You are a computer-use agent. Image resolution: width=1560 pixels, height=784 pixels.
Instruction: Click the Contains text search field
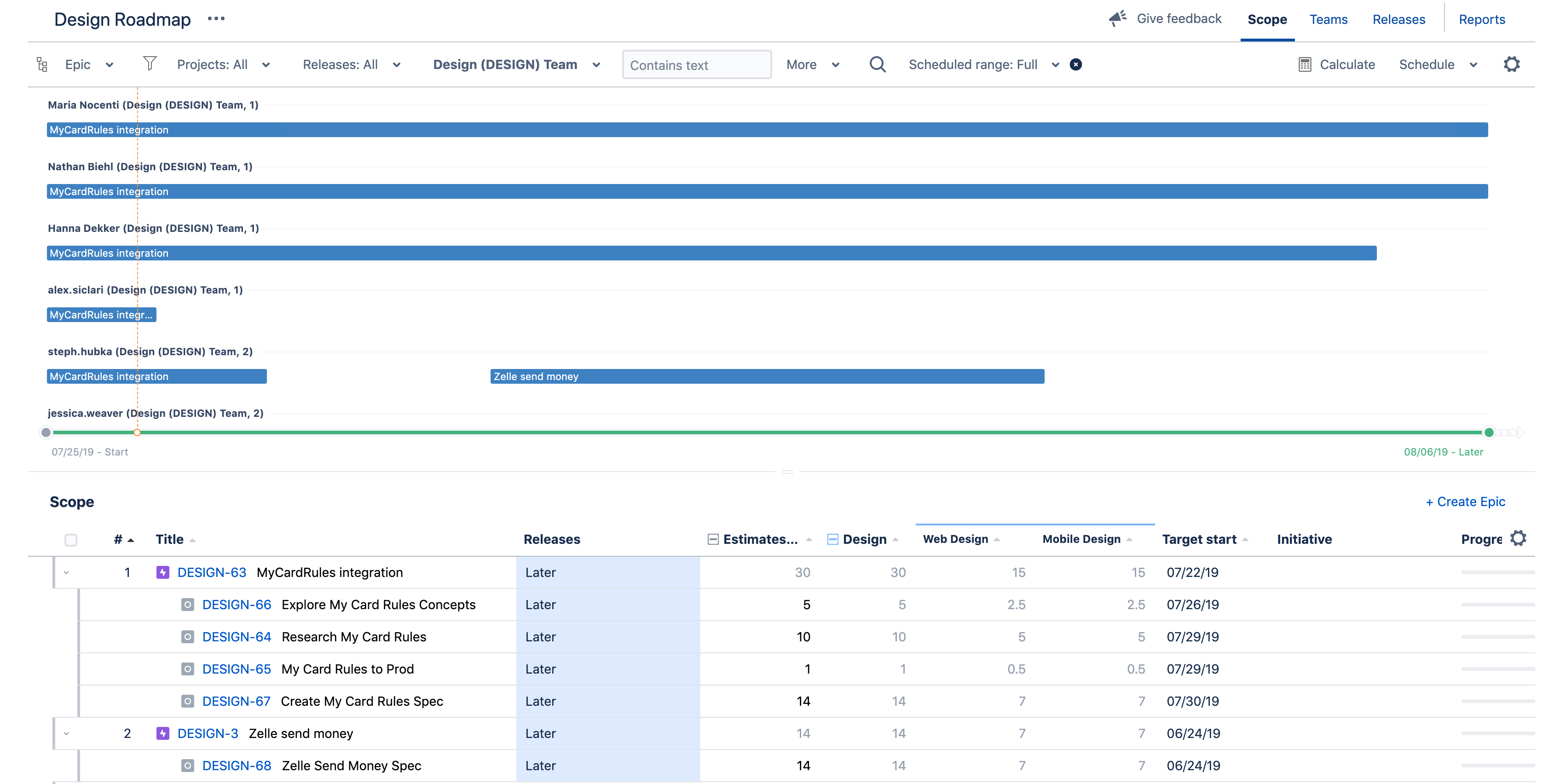696,64
